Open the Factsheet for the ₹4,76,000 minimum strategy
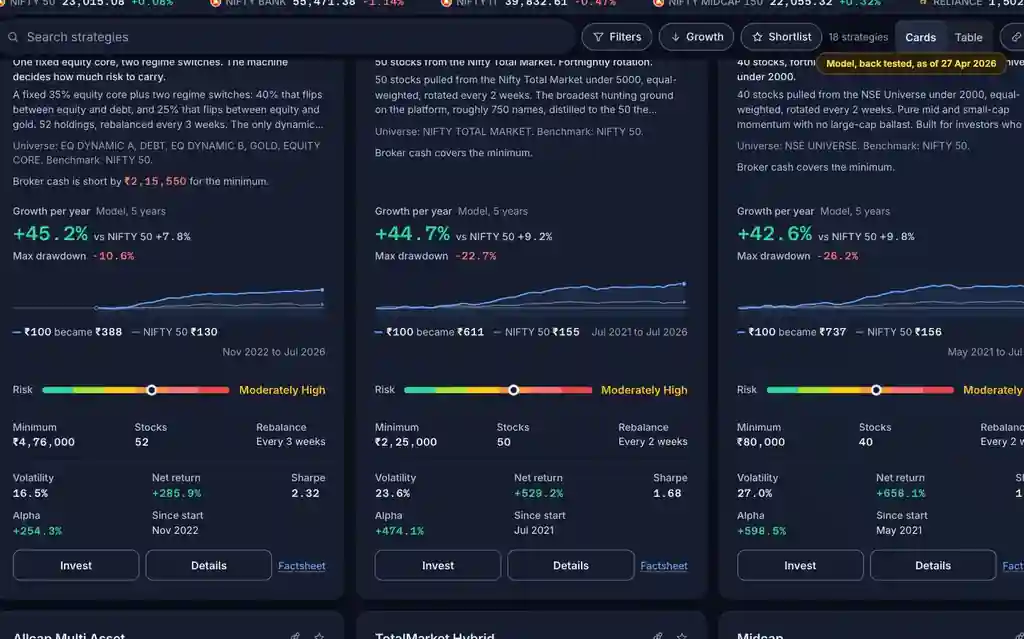 coord(302,566)
